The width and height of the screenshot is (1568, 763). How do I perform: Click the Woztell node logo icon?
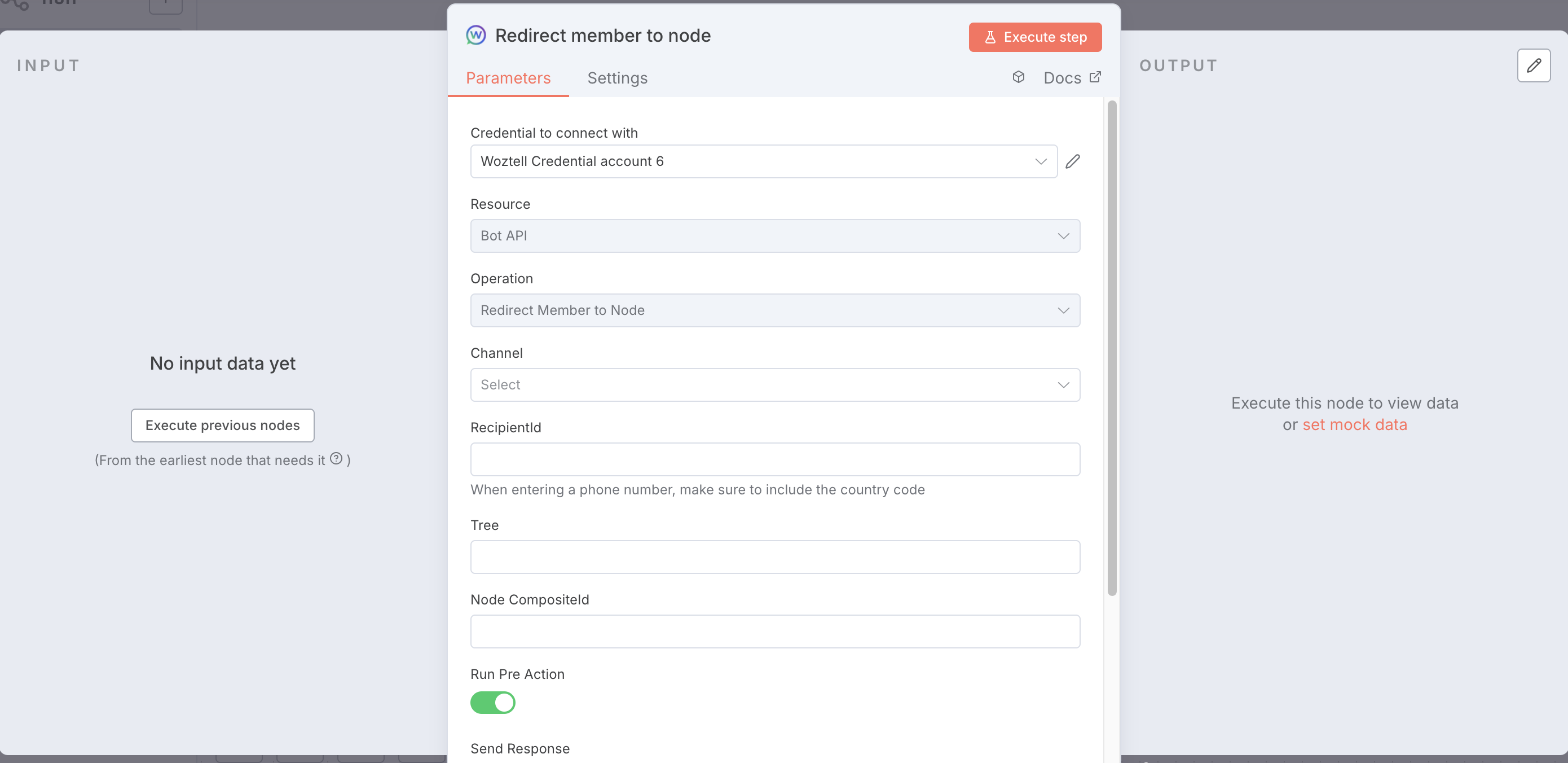tap(475, 36)
